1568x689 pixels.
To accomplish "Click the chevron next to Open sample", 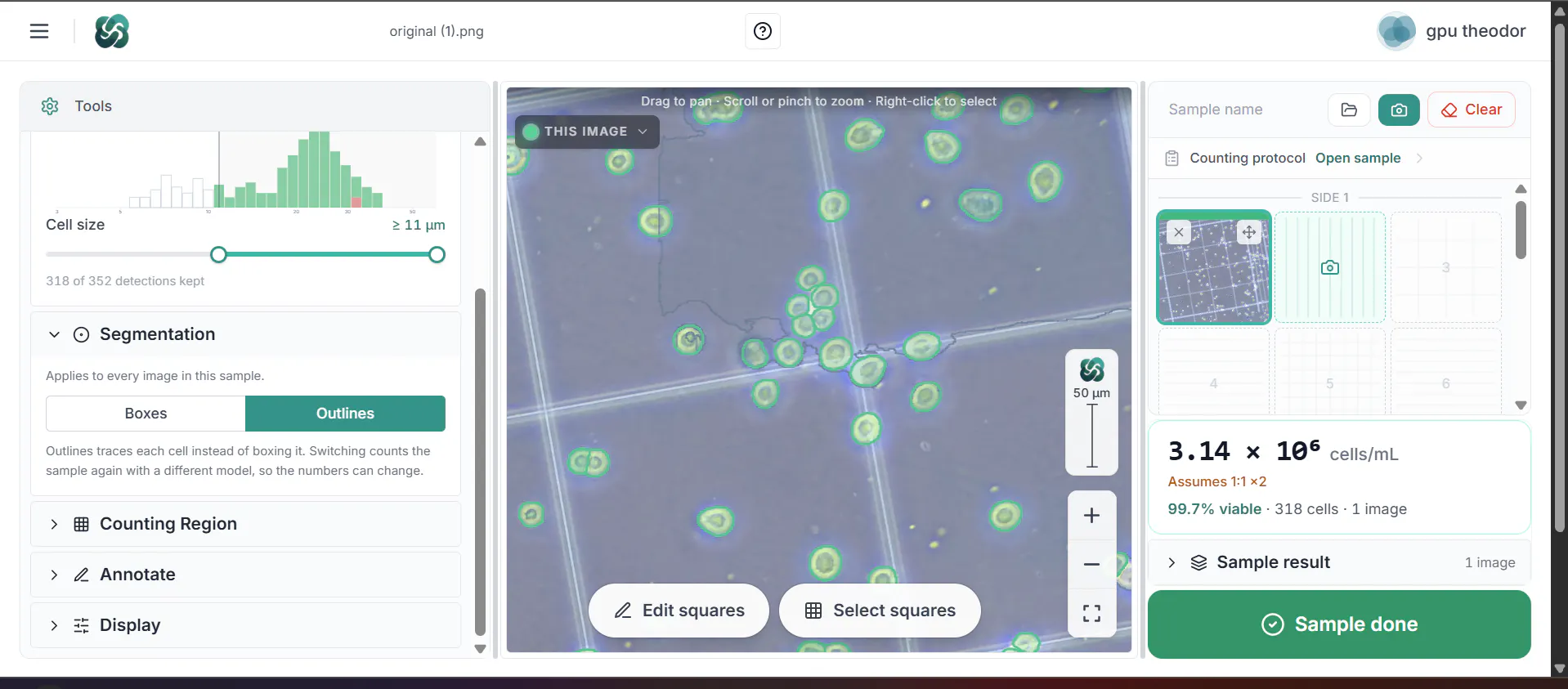I will click(x=1419, y=158).
